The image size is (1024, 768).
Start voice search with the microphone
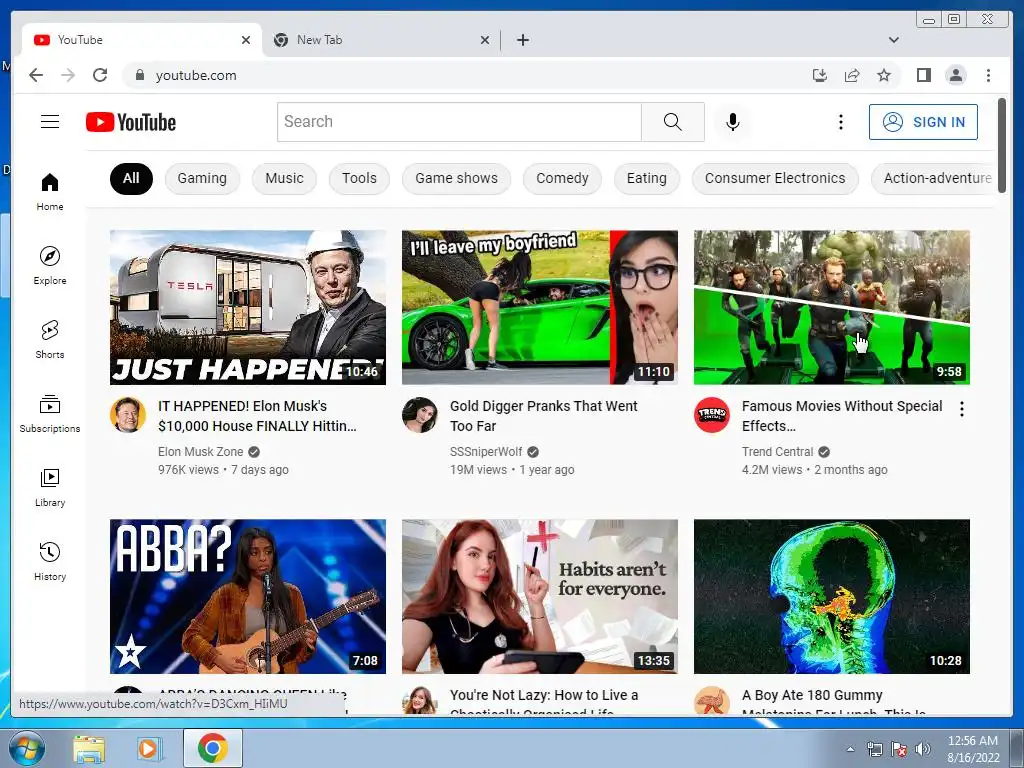click(x=733, y=121)
